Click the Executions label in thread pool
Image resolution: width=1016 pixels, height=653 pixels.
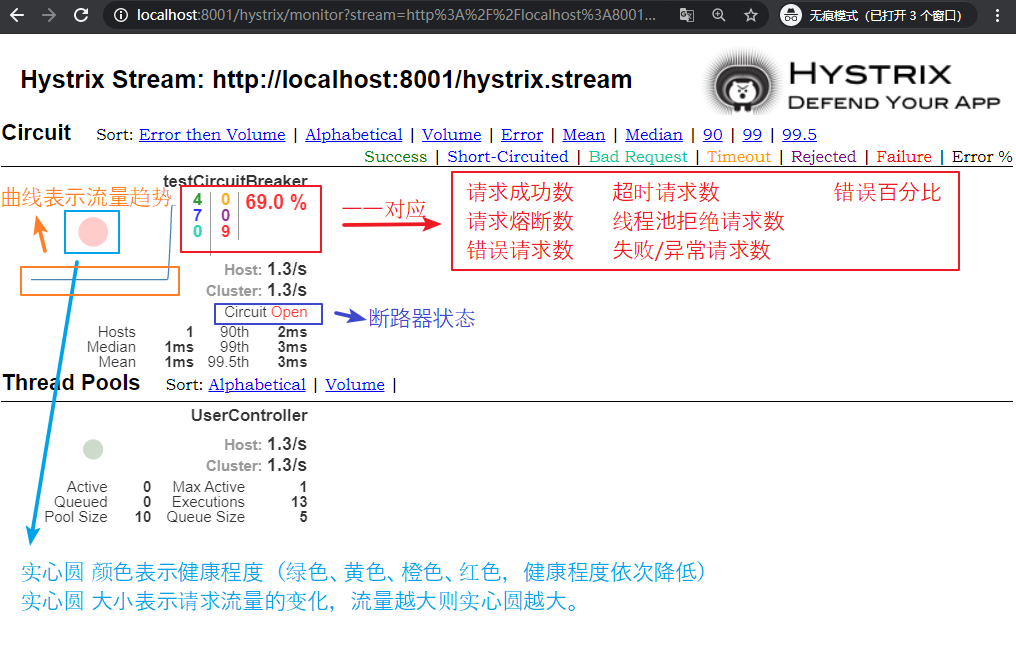(208, 502)
